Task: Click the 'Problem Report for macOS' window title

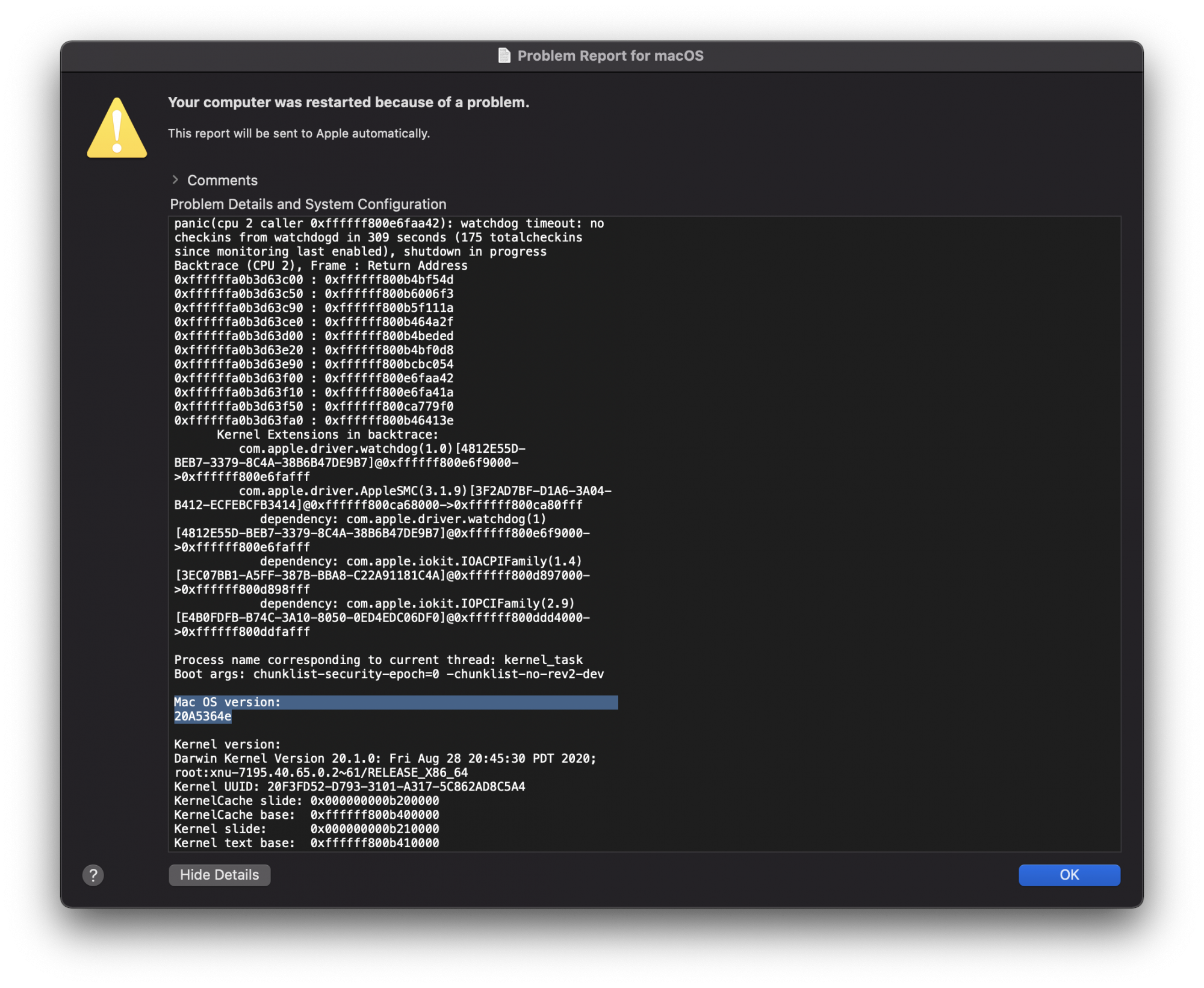Action: tap(610, 56)
